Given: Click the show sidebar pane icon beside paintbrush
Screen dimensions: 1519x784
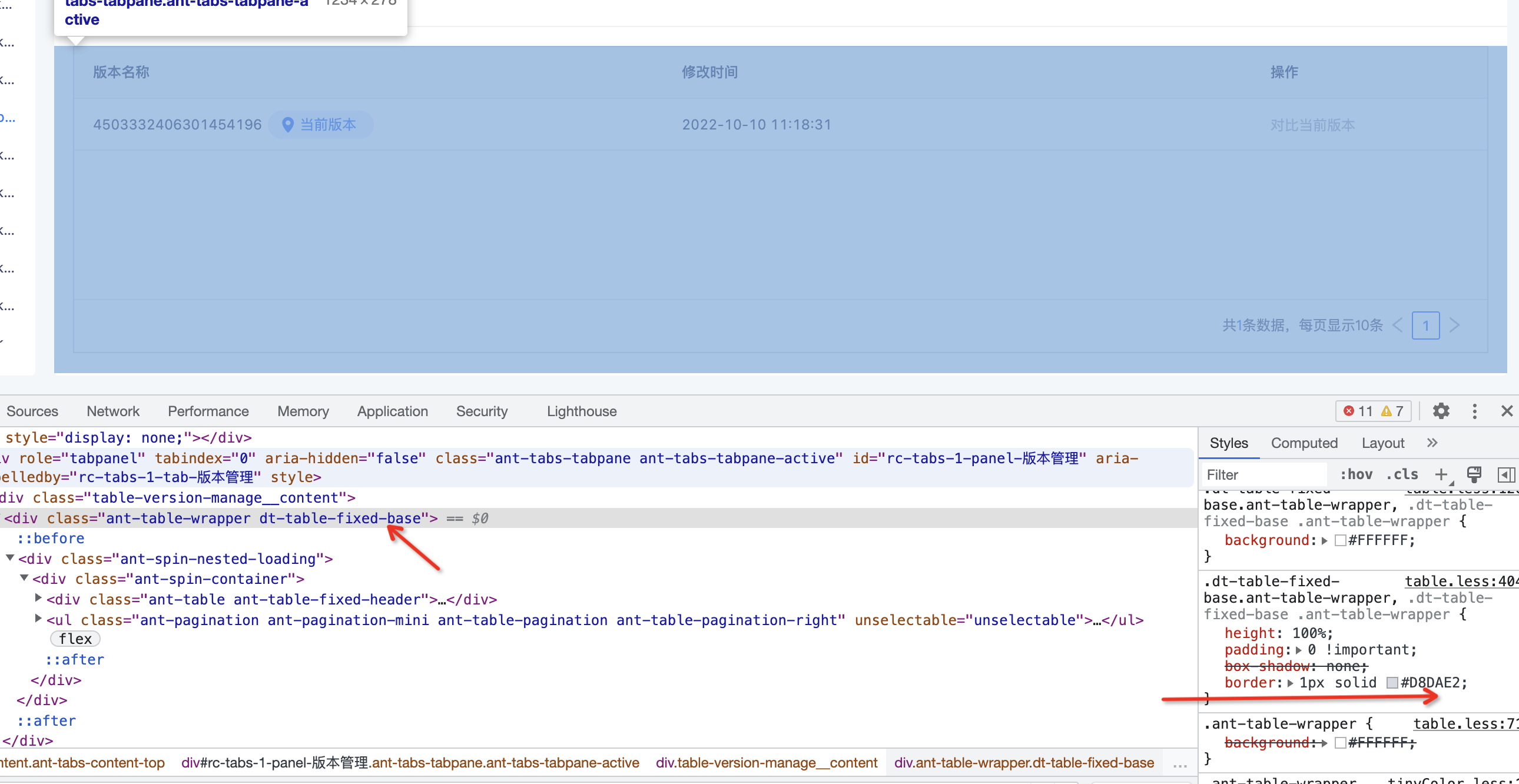Looking at the screenshot, I should [x=1506, y=474].
